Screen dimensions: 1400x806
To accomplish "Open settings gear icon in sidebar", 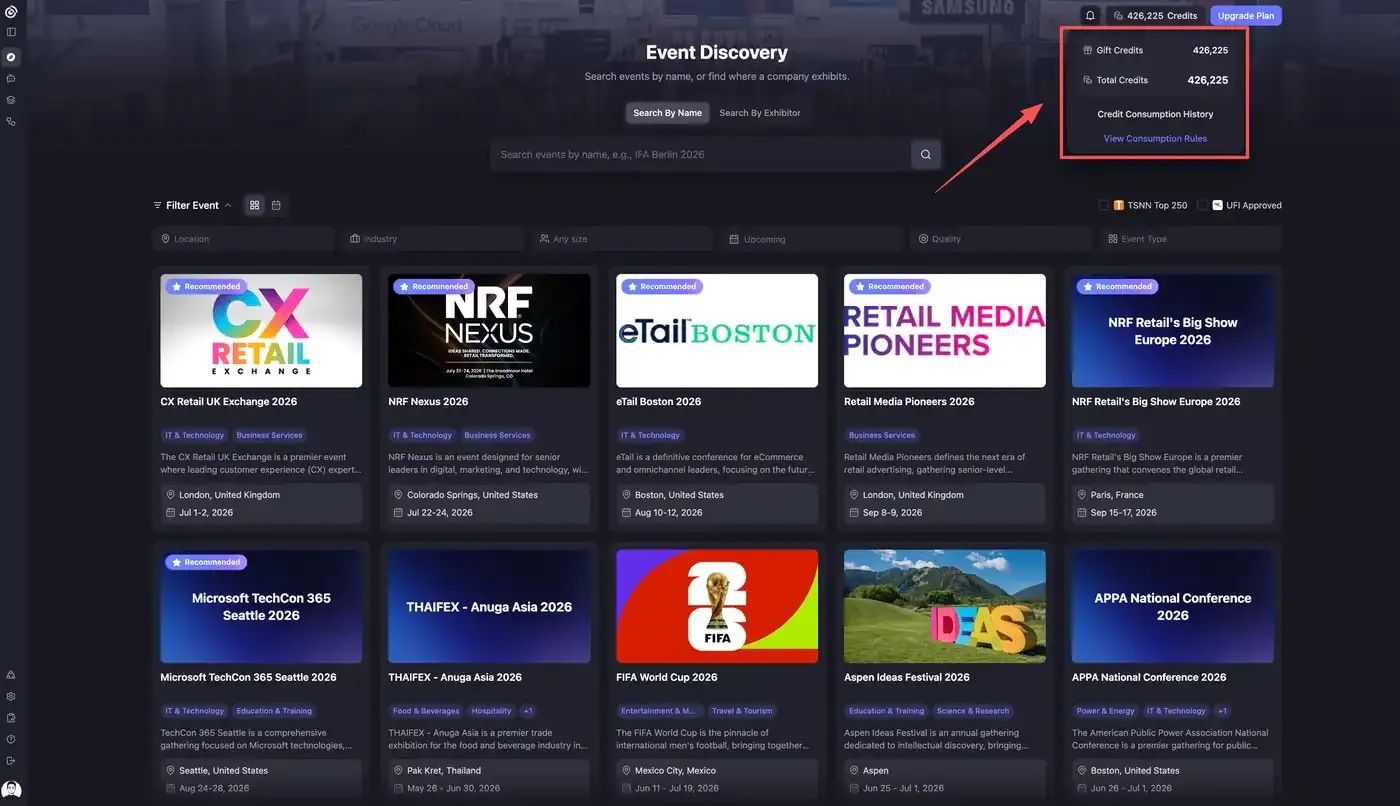I will tap(11, 696).
